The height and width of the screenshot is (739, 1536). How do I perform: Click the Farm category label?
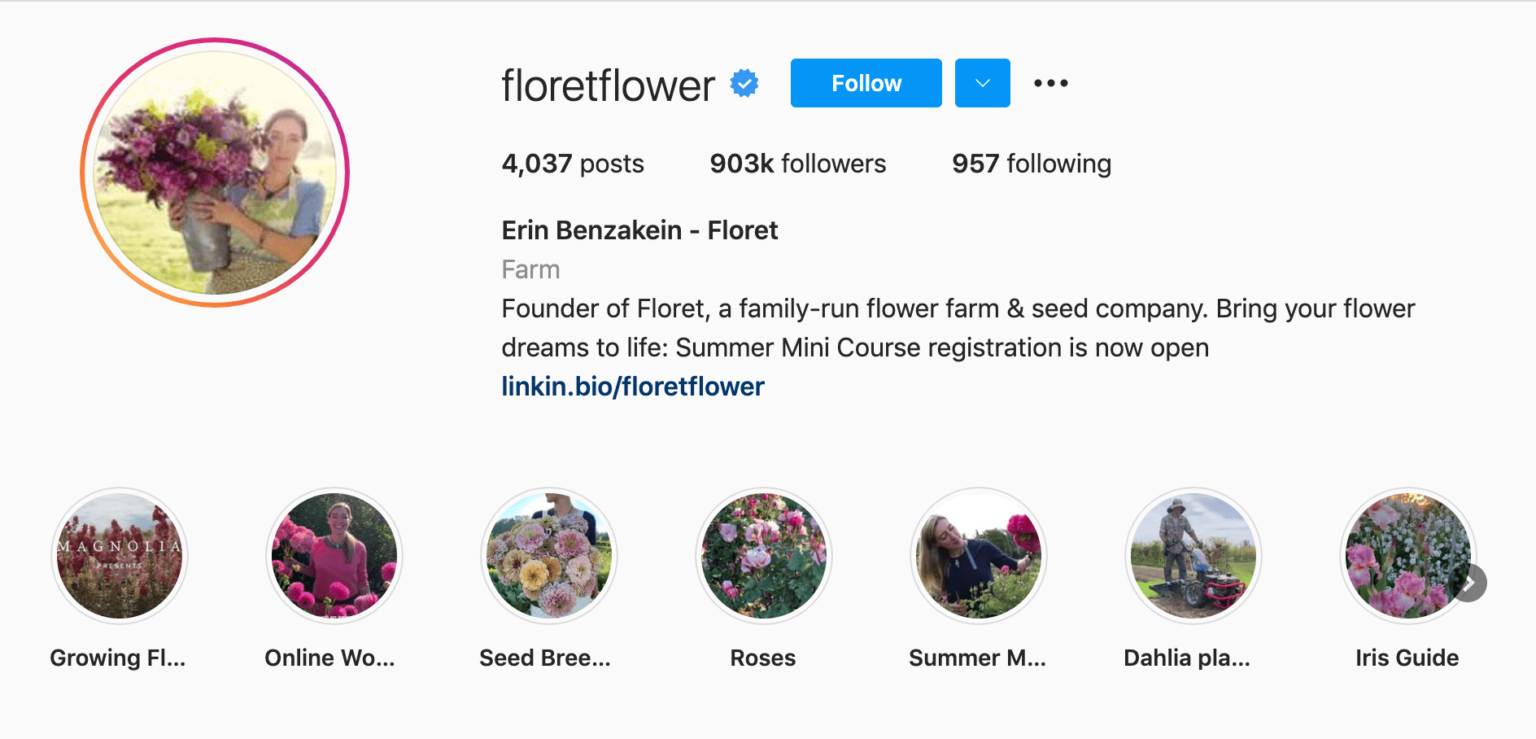[530, 269]
